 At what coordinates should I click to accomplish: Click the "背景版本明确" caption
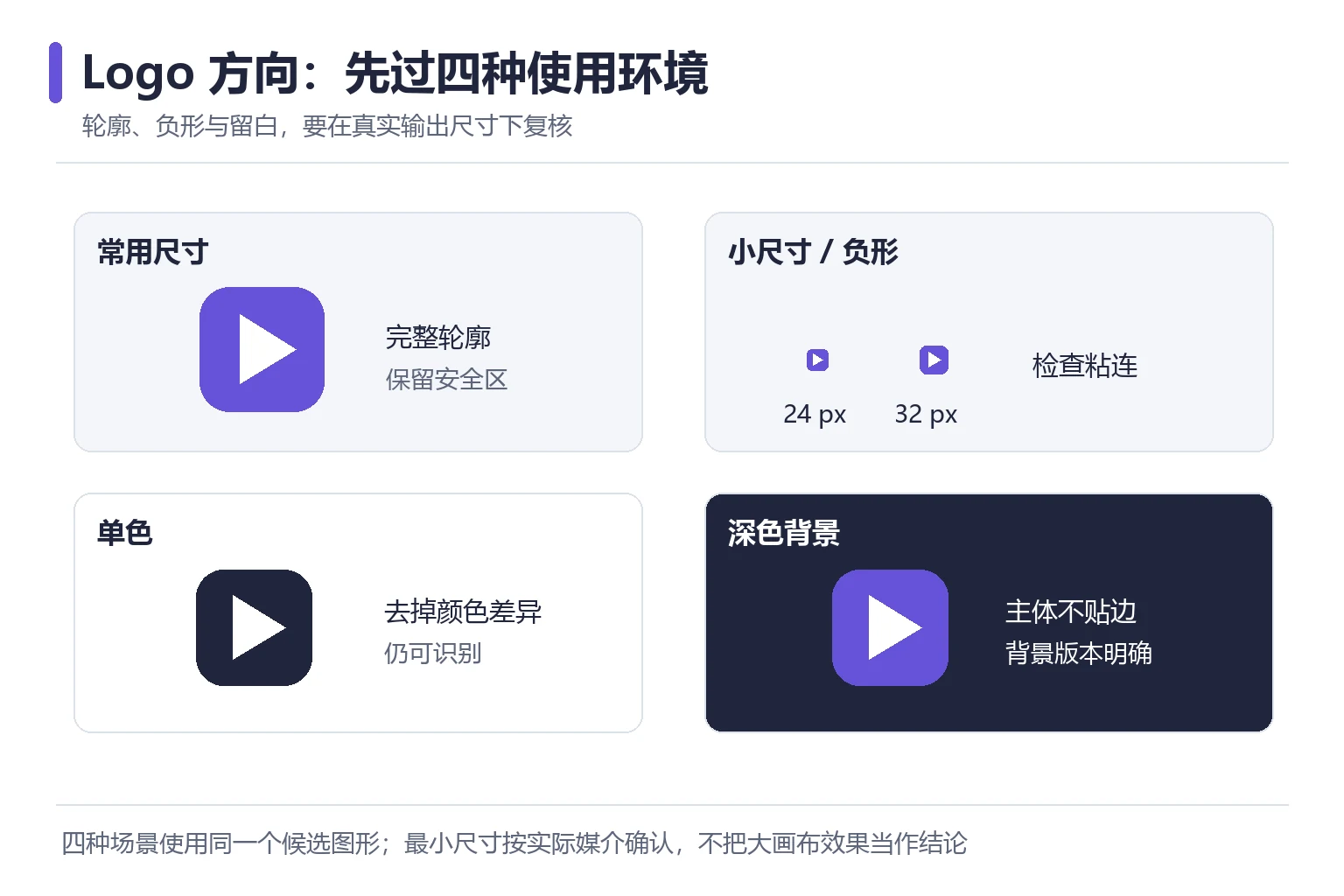(1078, 654)
